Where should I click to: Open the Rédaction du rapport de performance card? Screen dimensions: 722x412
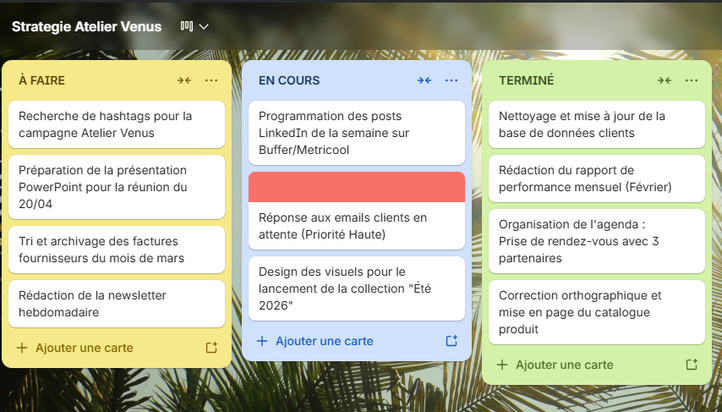pos(596,179)
